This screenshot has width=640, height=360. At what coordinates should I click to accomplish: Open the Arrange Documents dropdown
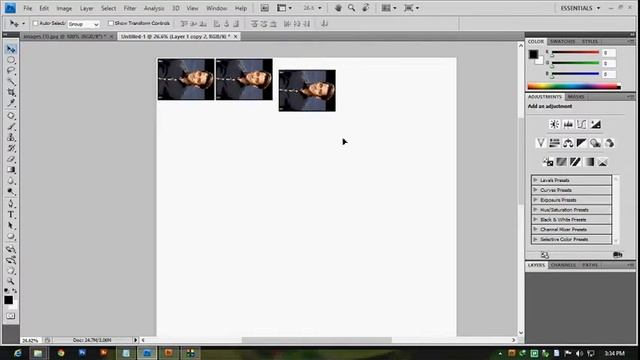[x=389, y=8]
